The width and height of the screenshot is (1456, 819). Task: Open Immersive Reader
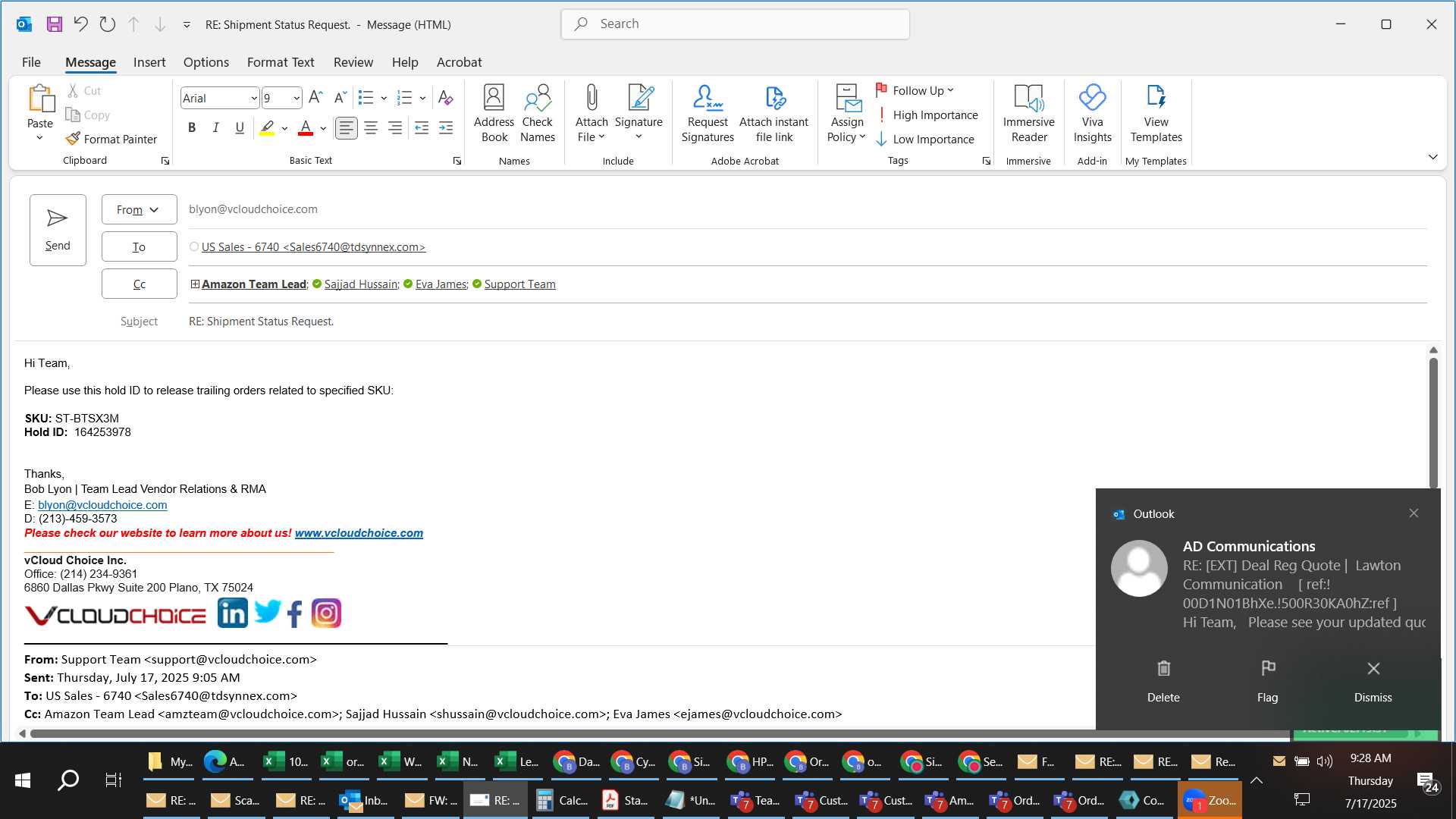[1028, 114]
